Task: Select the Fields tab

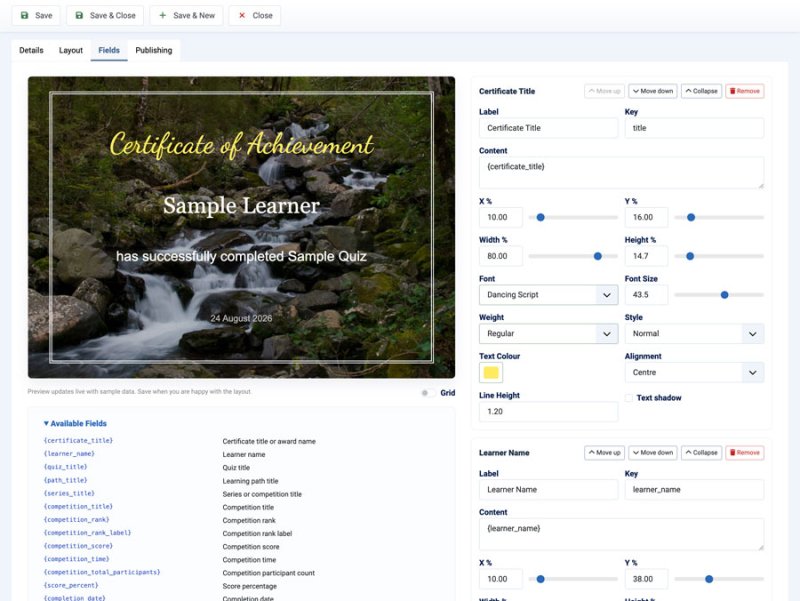Action: click(109, 50)
